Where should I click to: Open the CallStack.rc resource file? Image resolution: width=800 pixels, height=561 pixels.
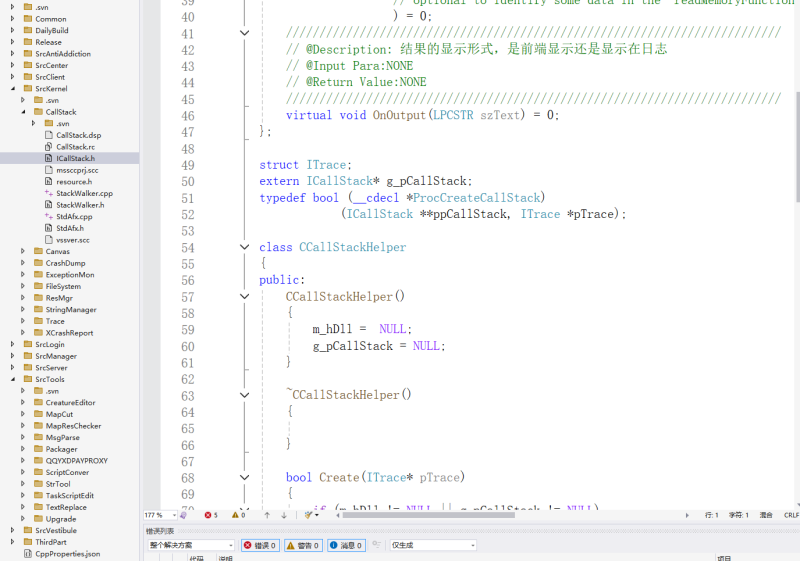tap(75, 147)
